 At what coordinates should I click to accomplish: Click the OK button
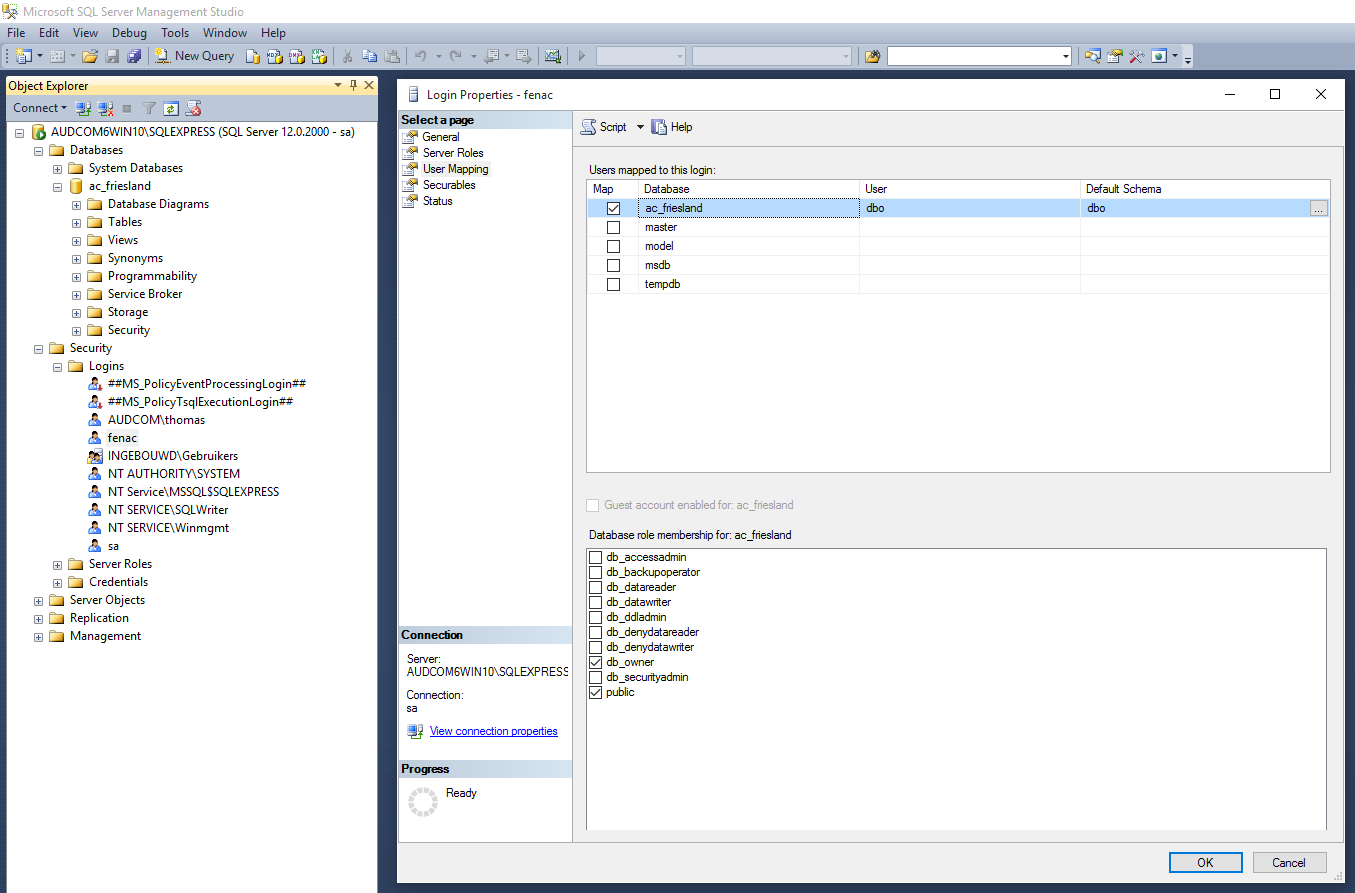(x=1205, y=862)
